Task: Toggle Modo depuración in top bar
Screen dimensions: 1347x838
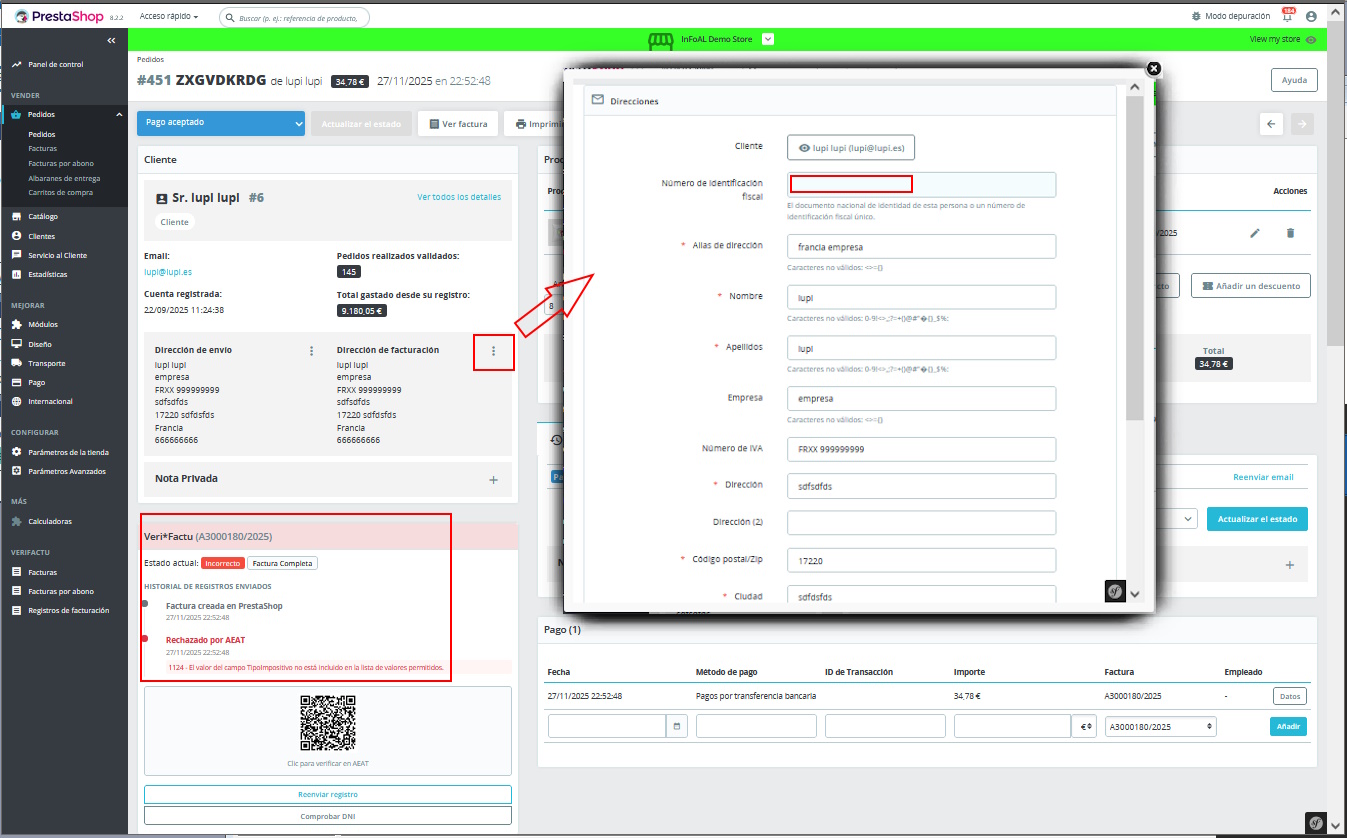Action: pyautogui.click(x=1229, y=16)
